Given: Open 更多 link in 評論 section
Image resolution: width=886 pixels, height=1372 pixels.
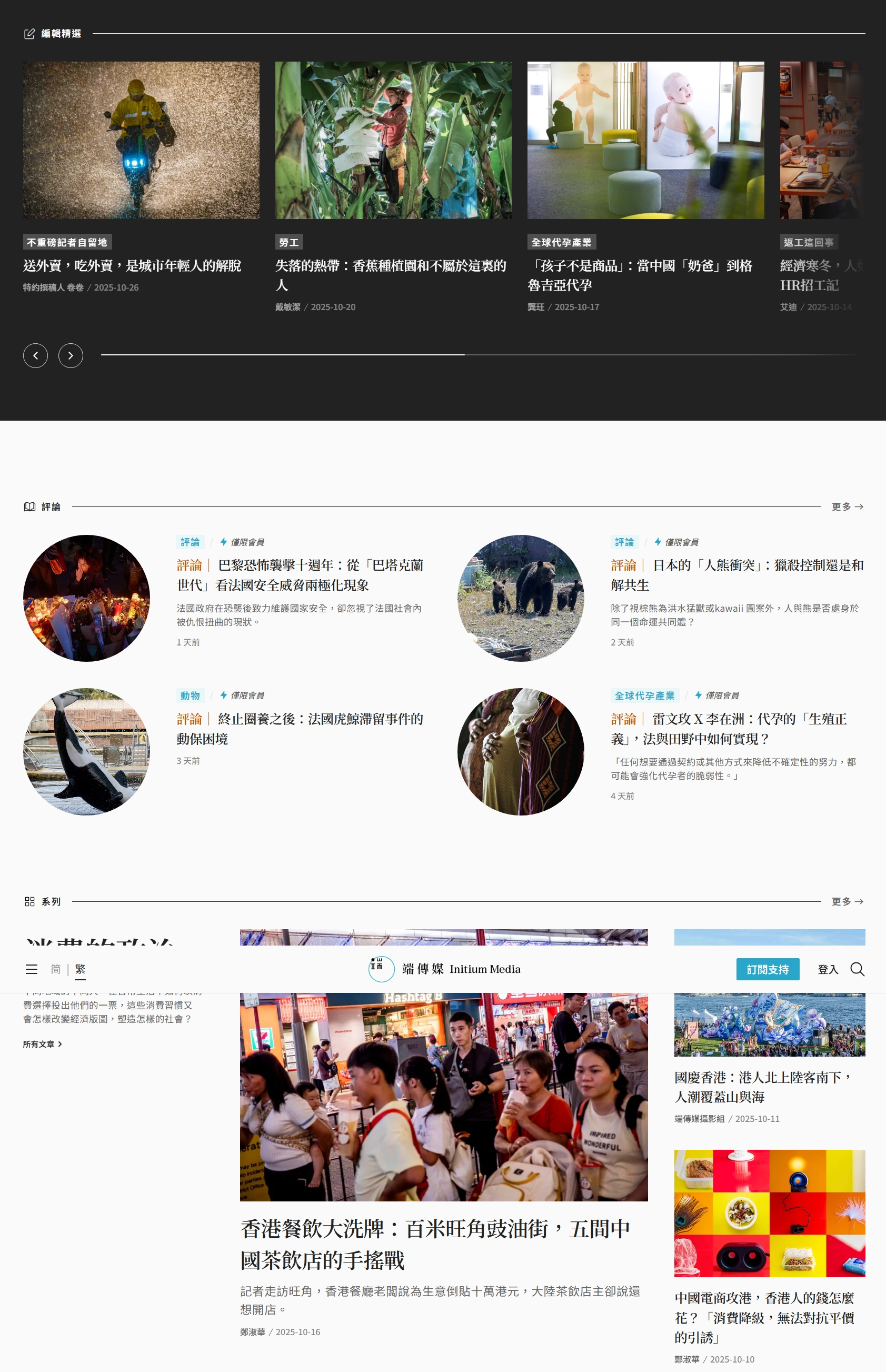Looking at the screenshot, I should pos(847,507).
